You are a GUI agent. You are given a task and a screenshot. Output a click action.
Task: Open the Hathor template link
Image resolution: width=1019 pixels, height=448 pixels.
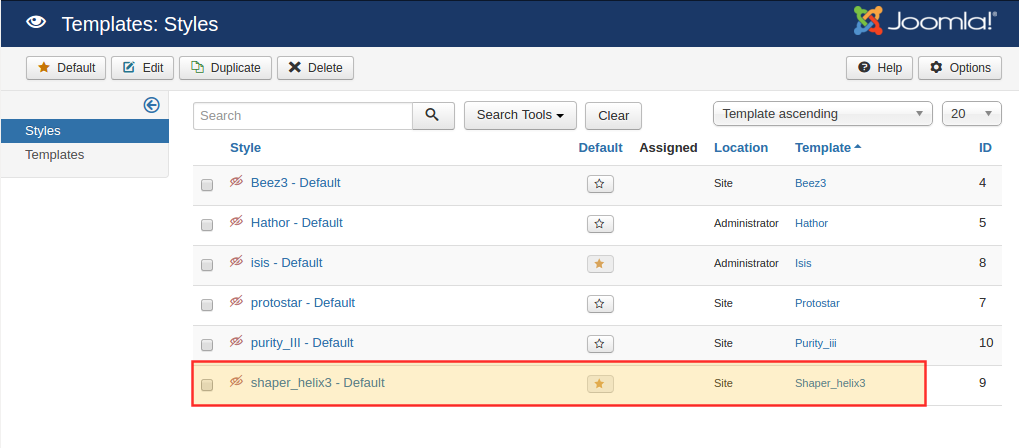coord(812,223)
